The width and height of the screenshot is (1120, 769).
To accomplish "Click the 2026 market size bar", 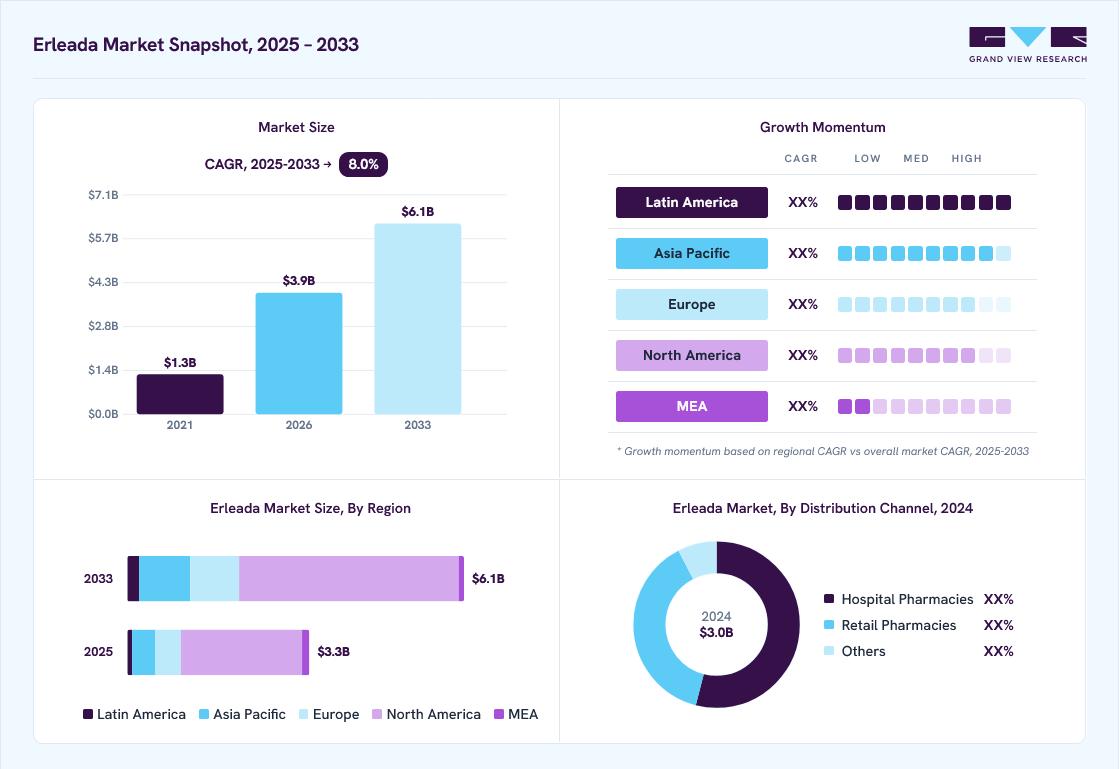I will click(x=299, y=353).
